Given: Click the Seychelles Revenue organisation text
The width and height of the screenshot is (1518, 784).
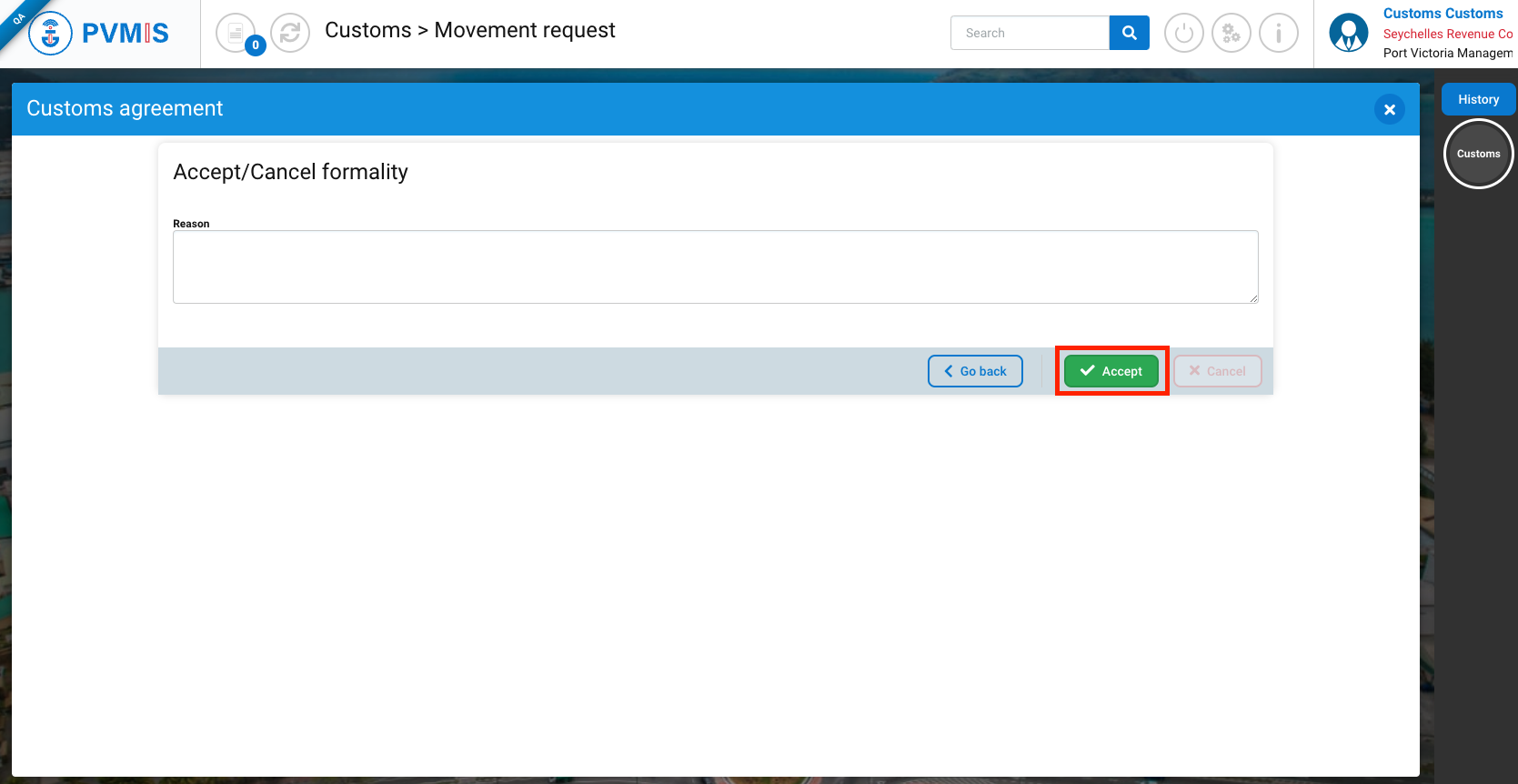Looking at the screenshot, I should pyautogui.click(x=1447, y=34).
